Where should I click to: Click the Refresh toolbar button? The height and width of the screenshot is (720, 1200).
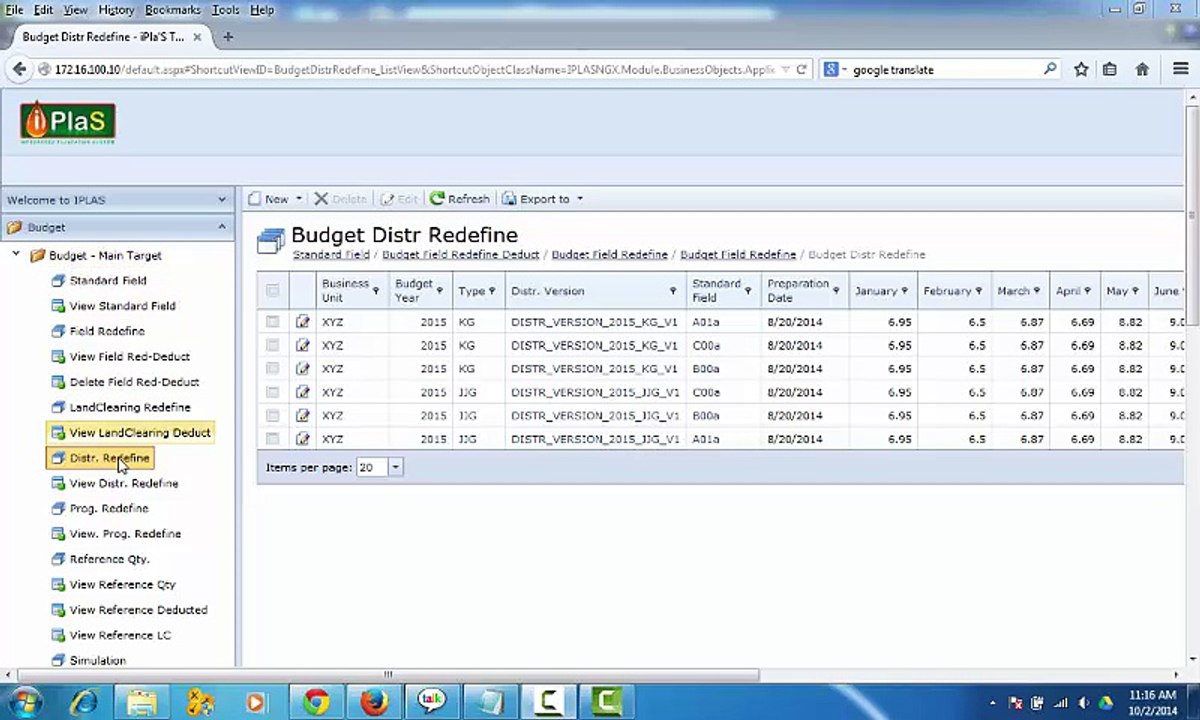tap(460, 199)
